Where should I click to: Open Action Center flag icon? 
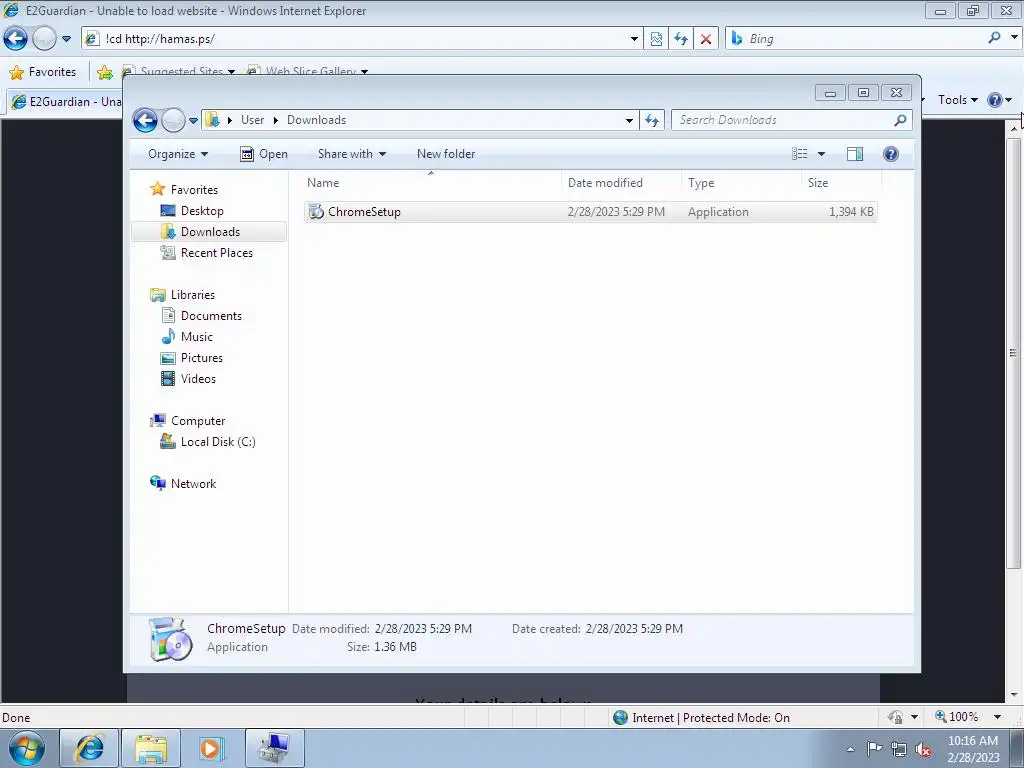pos(874,749)
